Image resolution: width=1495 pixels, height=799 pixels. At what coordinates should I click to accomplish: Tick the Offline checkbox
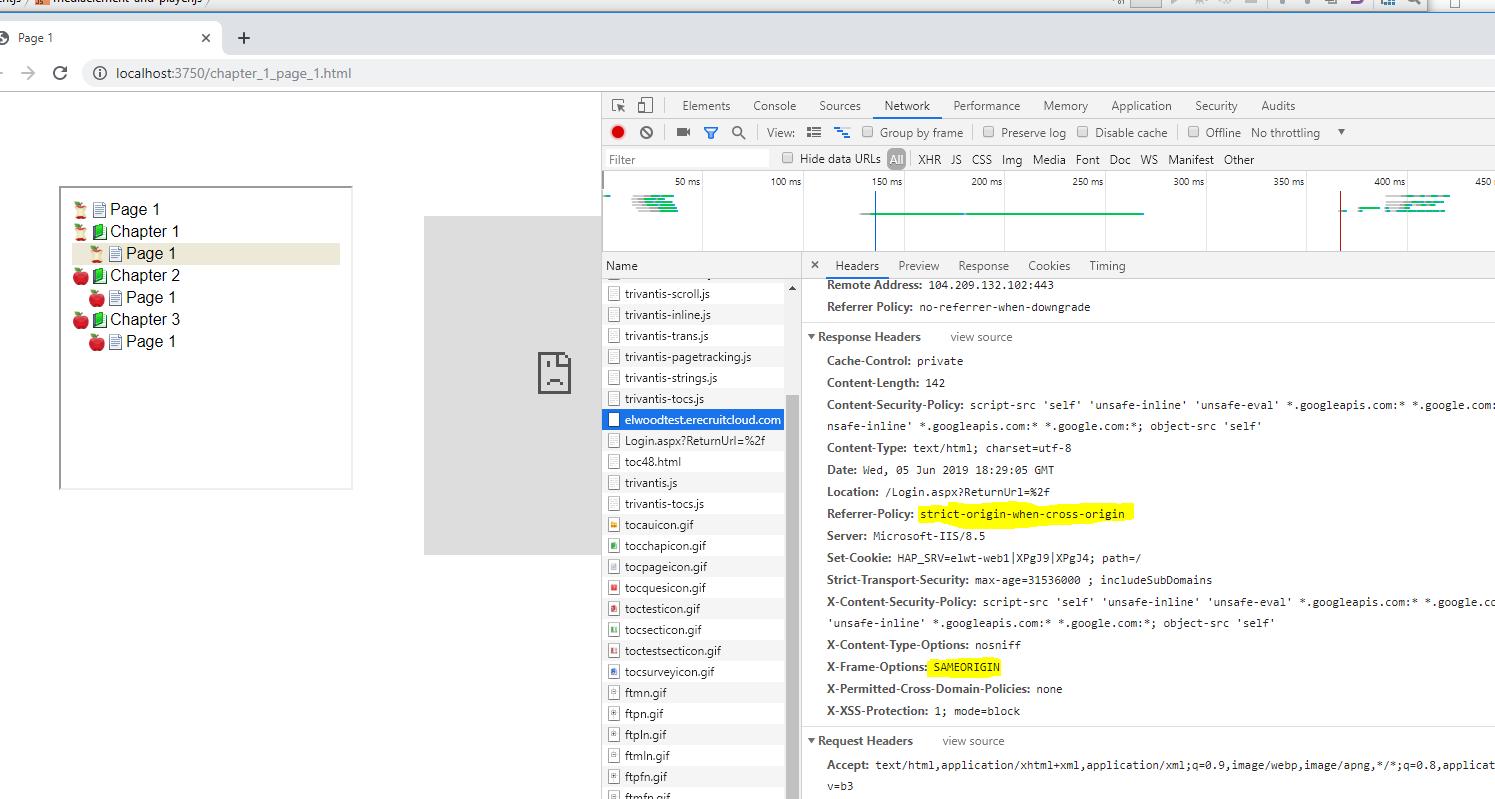point(1194,132)
